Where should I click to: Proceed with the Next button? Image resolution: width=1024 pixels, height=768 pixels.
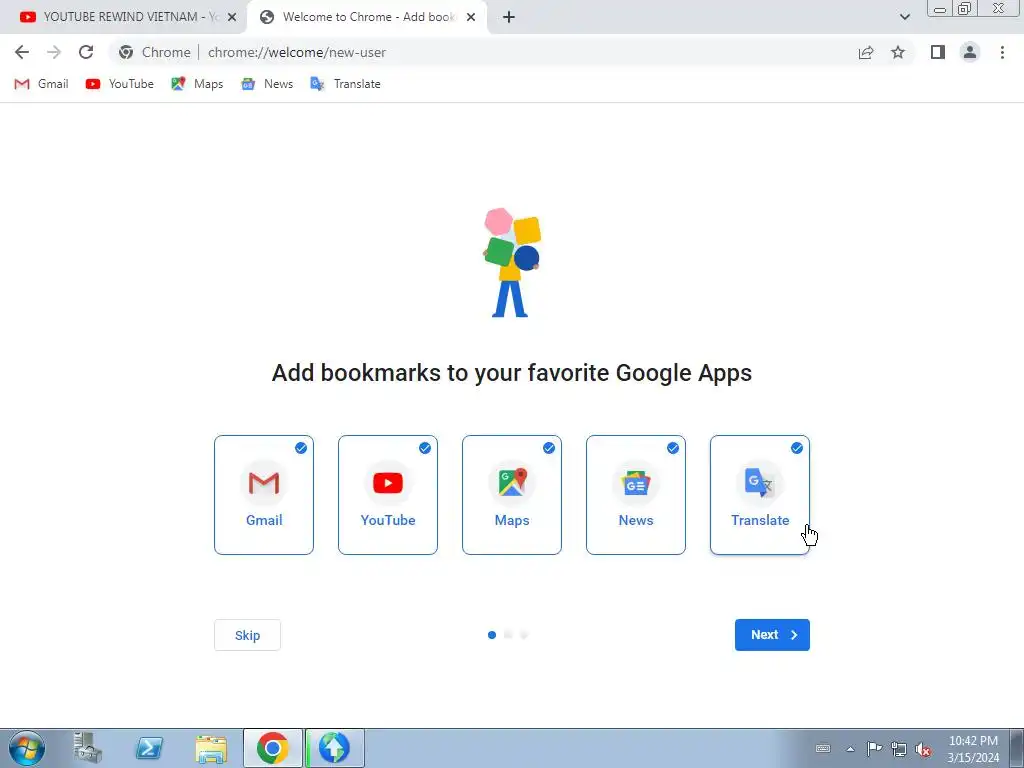(x=772, y=635)
